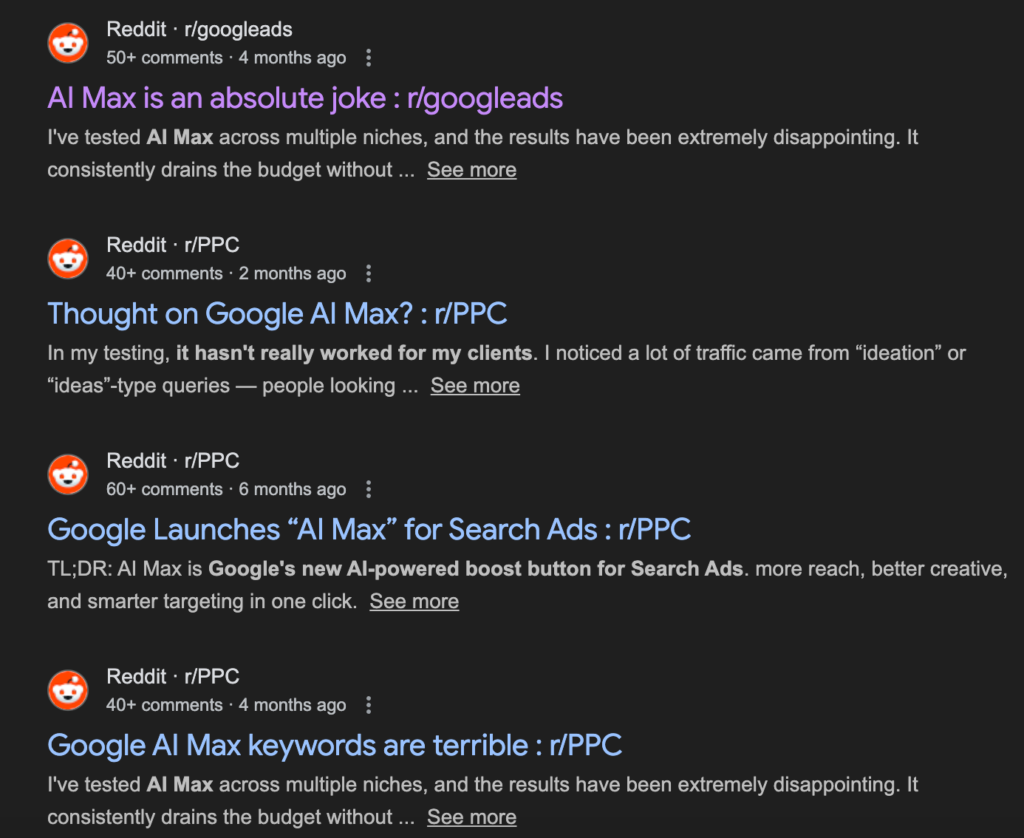The width and height of the screenshot is (1024, 838).
Task: Open "Thought on Google AI Max?" result
Action: (277, 314)
